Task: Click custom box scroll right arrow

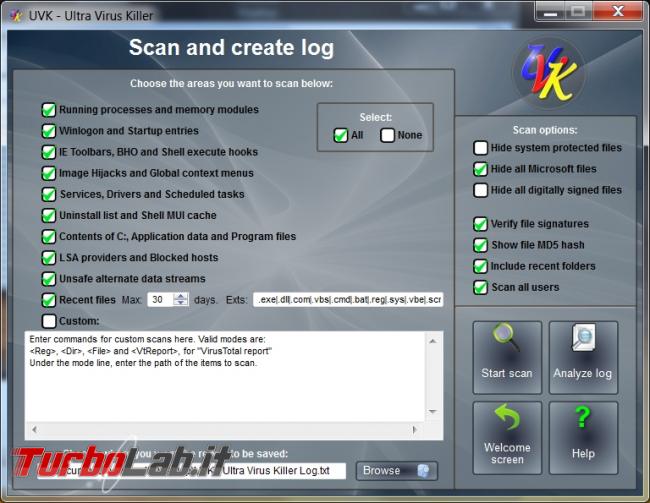Action: pyautogui.click(x=414, y=430)
